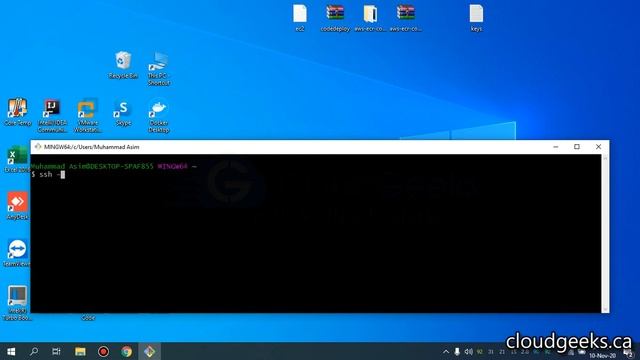
Task: Open the Skype desktop shortcut
Action: click(123, 112)
